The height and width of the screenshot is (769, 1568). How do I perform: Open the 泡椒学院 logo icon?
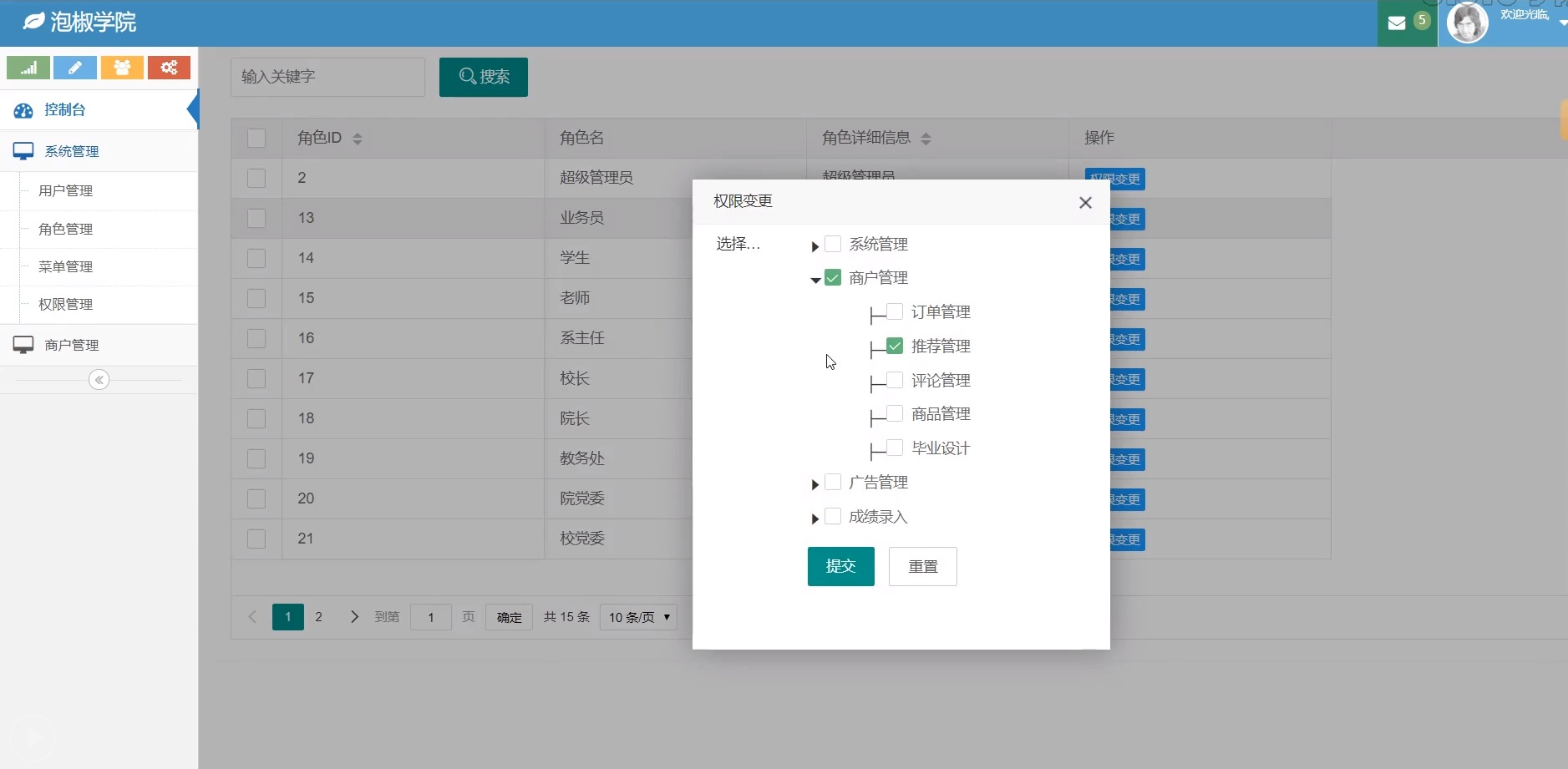pyautogui.click(x=34, y=20)
